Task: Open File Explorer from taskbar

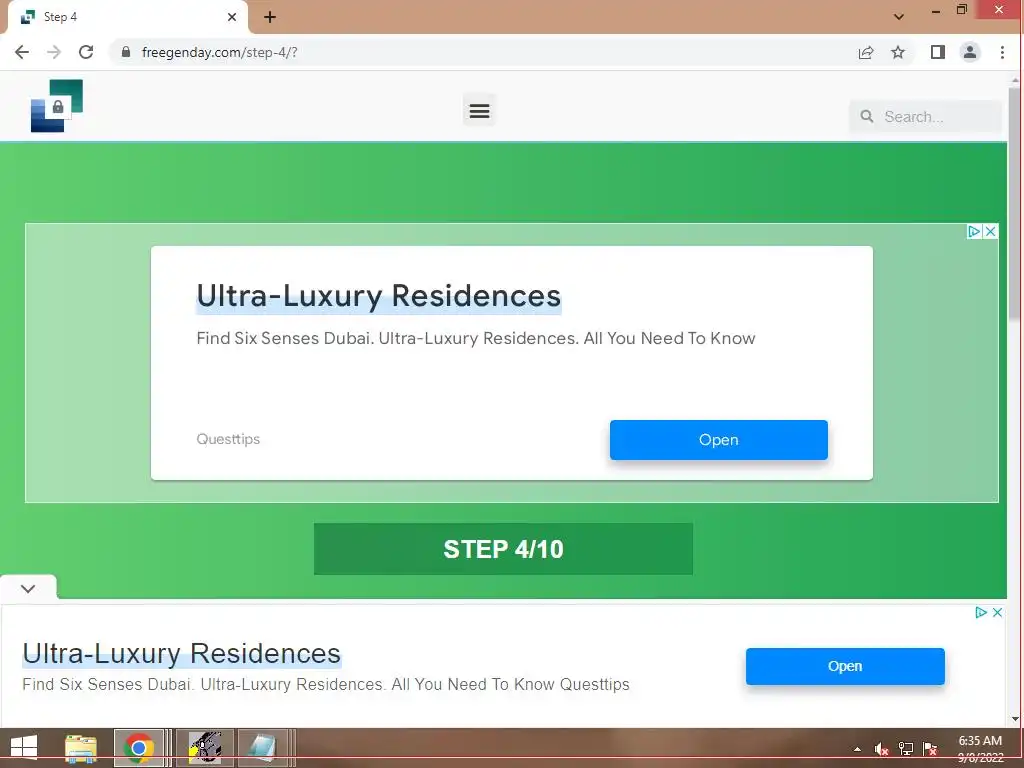Action: click(x=81, y=747)
